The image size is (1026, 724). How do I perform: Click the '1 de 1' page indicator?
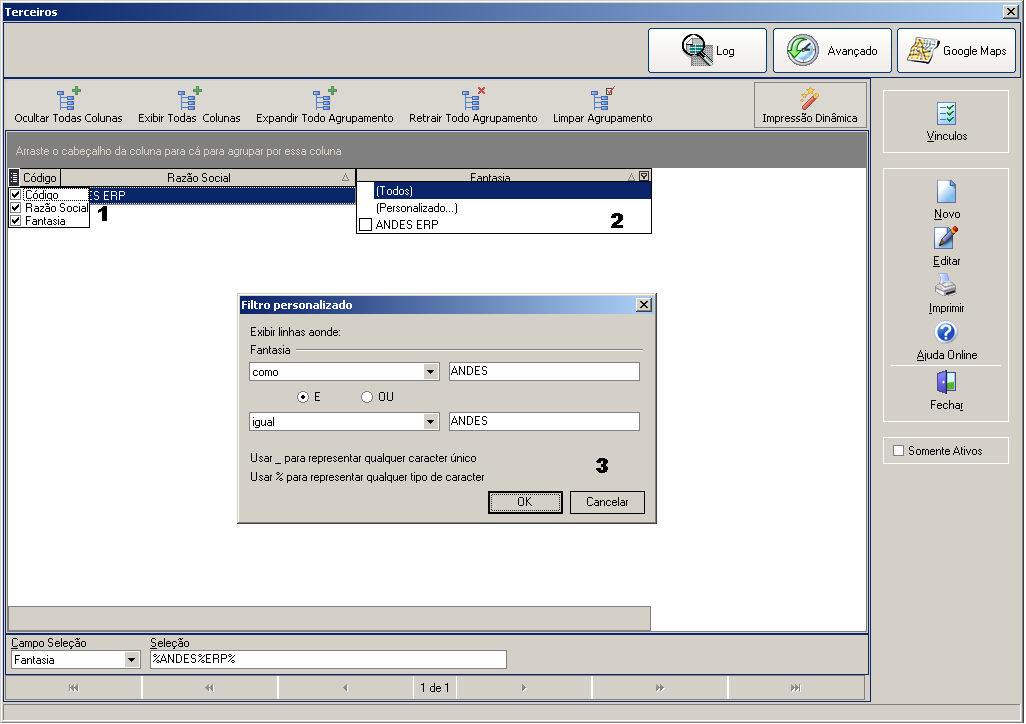435,687
